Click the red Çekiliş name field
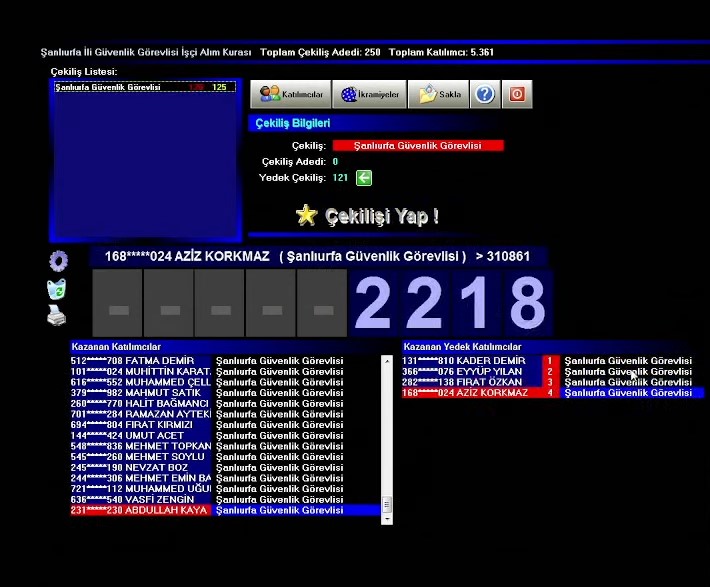 coord(418,146)
